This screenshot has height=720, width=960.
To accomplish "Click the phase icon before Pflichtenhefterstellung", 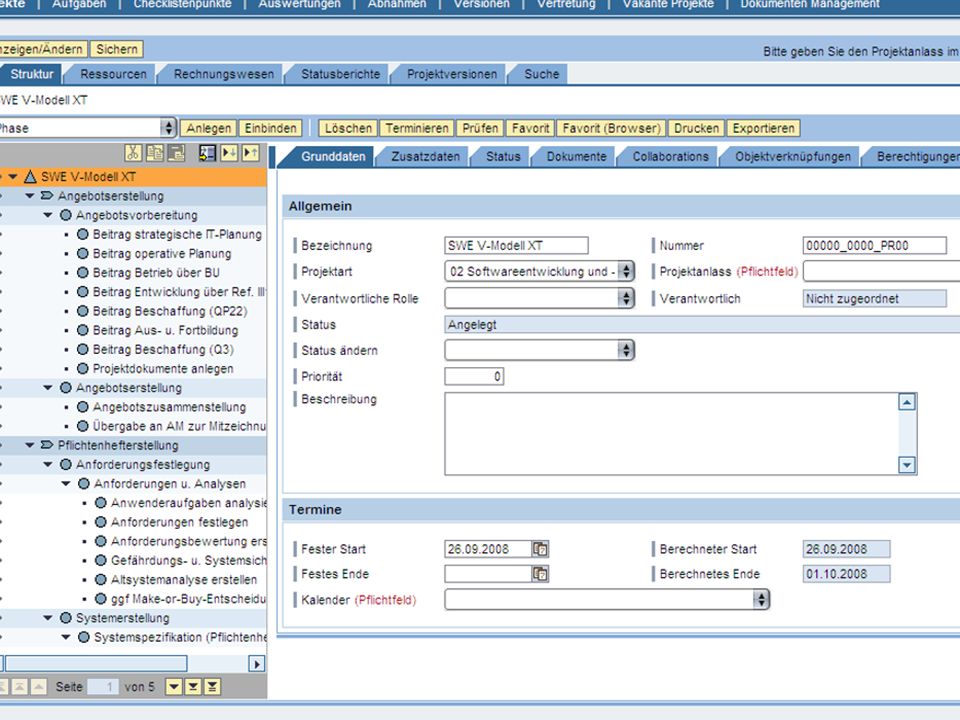I will (47, 445).
